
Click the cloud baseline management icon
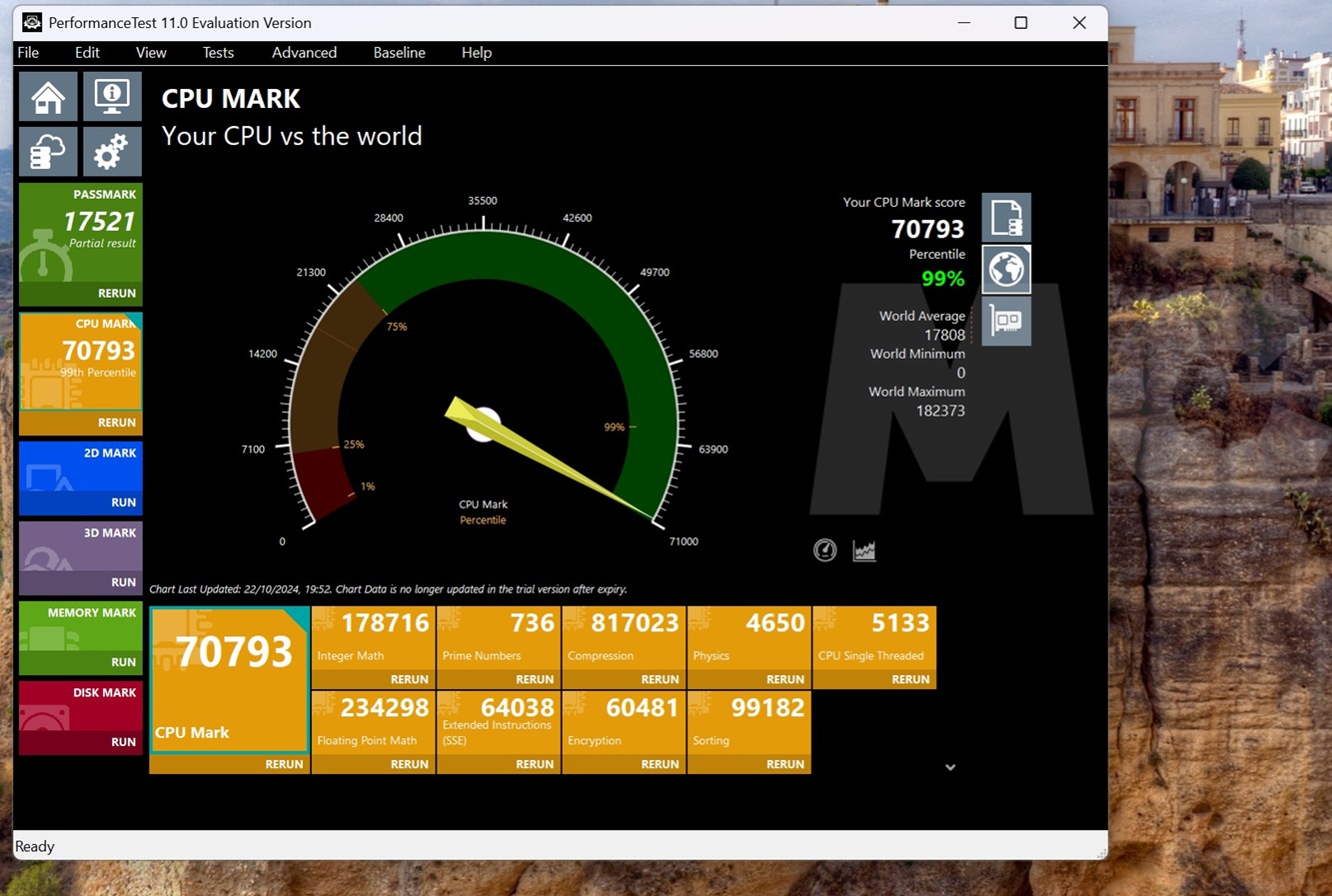click(47, 152)
